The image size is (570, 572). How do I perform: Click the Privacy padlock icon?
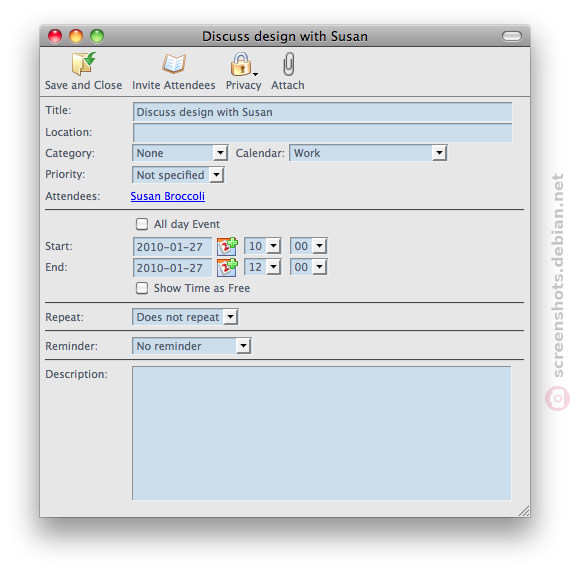pos(241,64)
